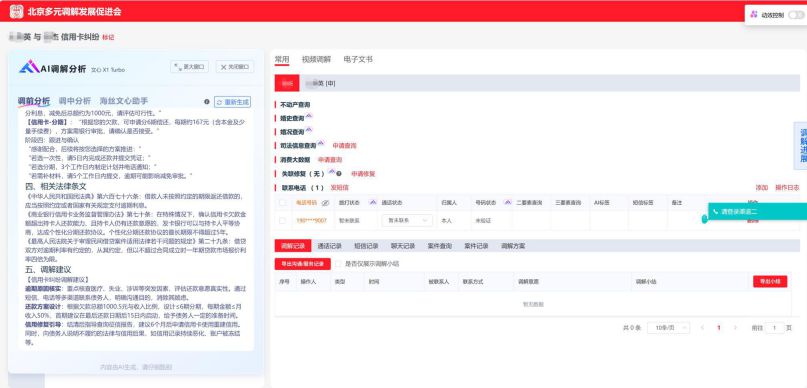807x388 pixels.
Task: Click 添加 link above phone table
Action: click(761, 188)
